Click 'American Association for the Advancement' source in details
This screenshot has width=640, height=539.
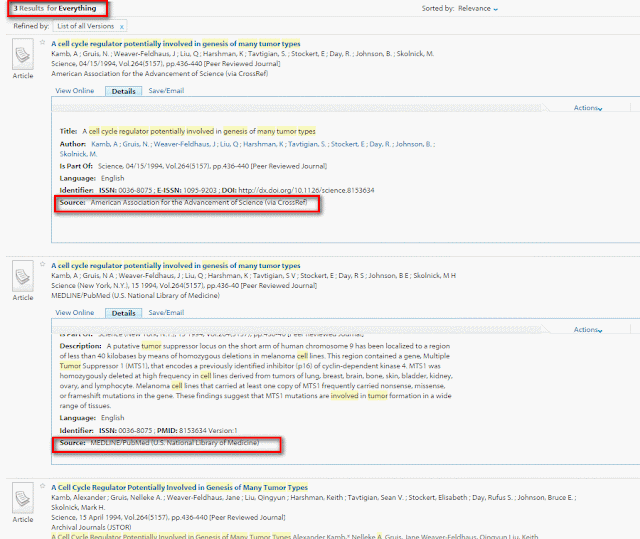coord(199,202)
